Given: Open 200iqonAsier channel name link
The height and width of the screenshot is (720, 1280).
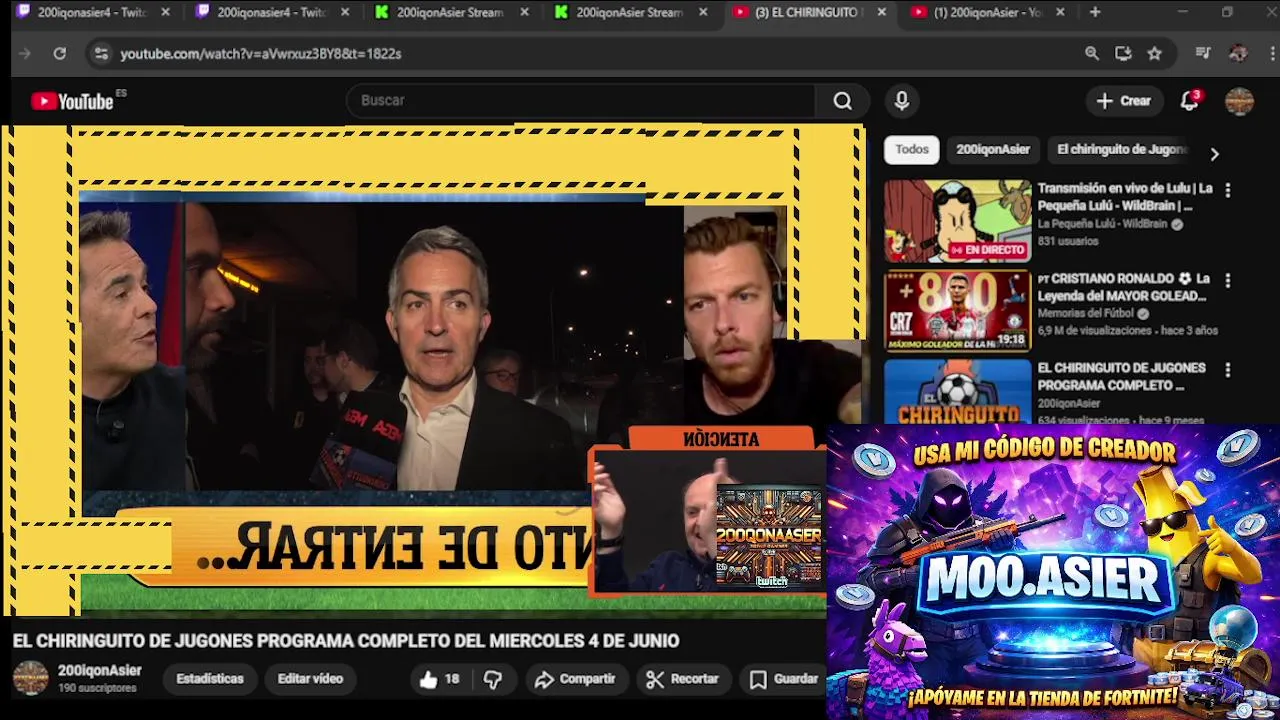Looking at the screenshot, I should click(100, 671).
